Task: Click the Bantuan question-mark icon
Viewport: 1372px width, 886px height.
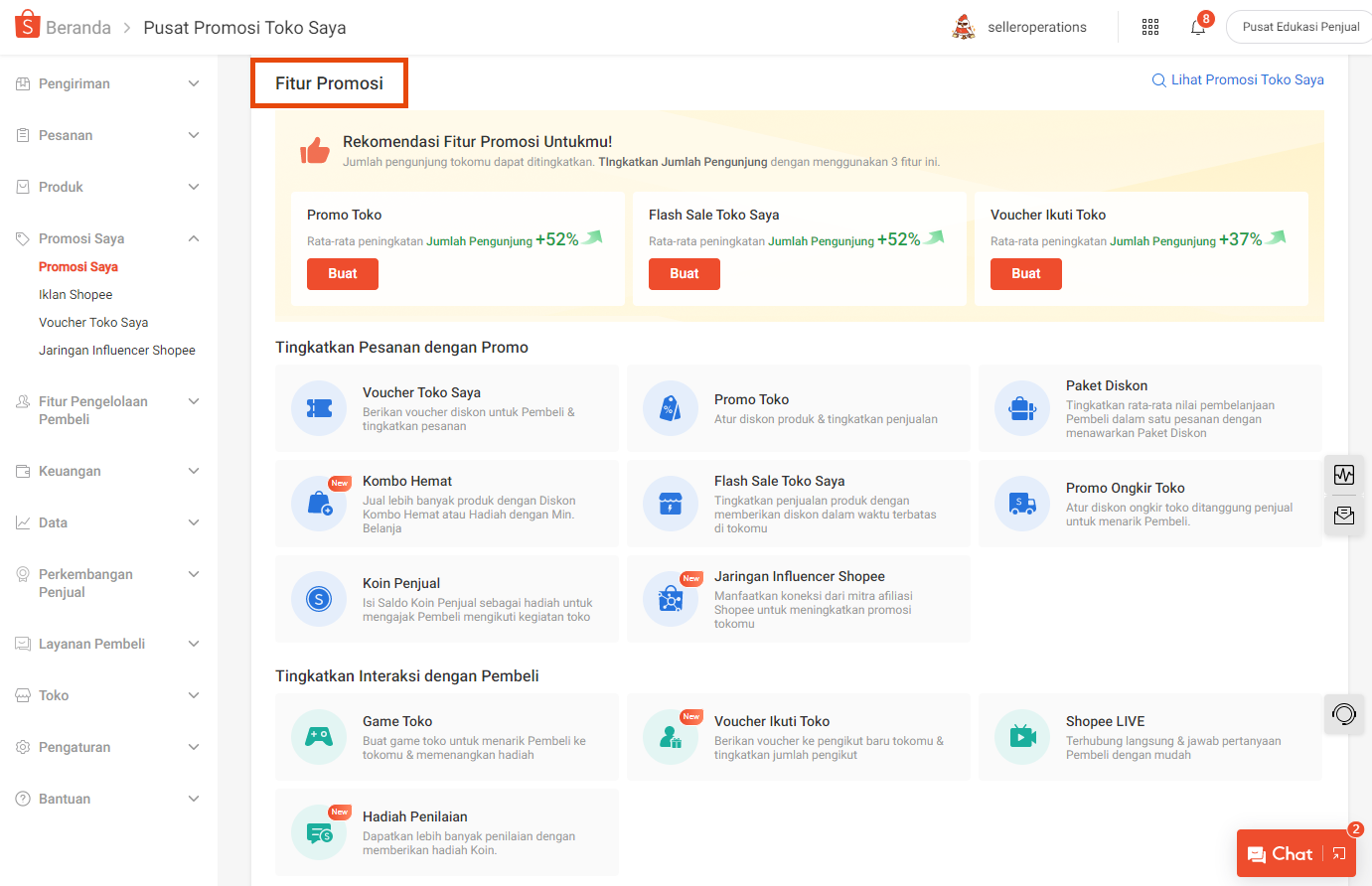Action: (23, 799)
